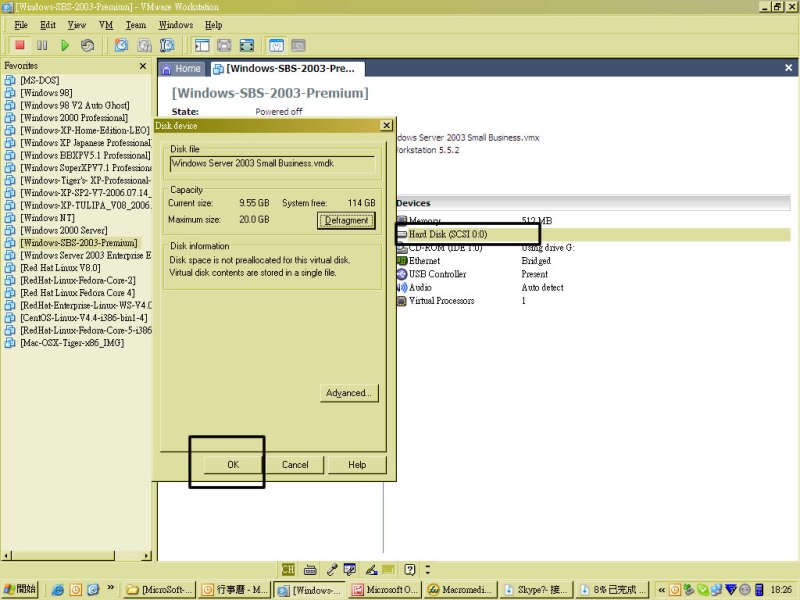Click the red Power Off toolbar icon
This screenshot has height=600, width=800.
[20, 45]
